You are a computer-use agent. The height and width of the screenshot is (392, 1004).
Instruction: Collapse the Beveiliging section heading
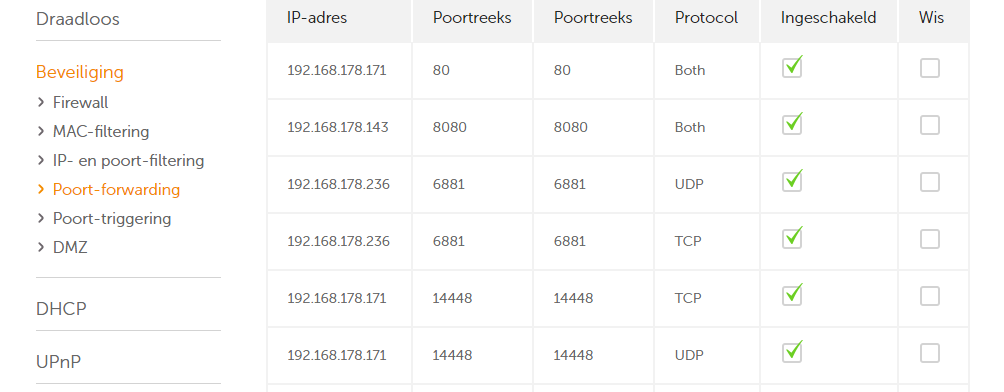point(79,72)
